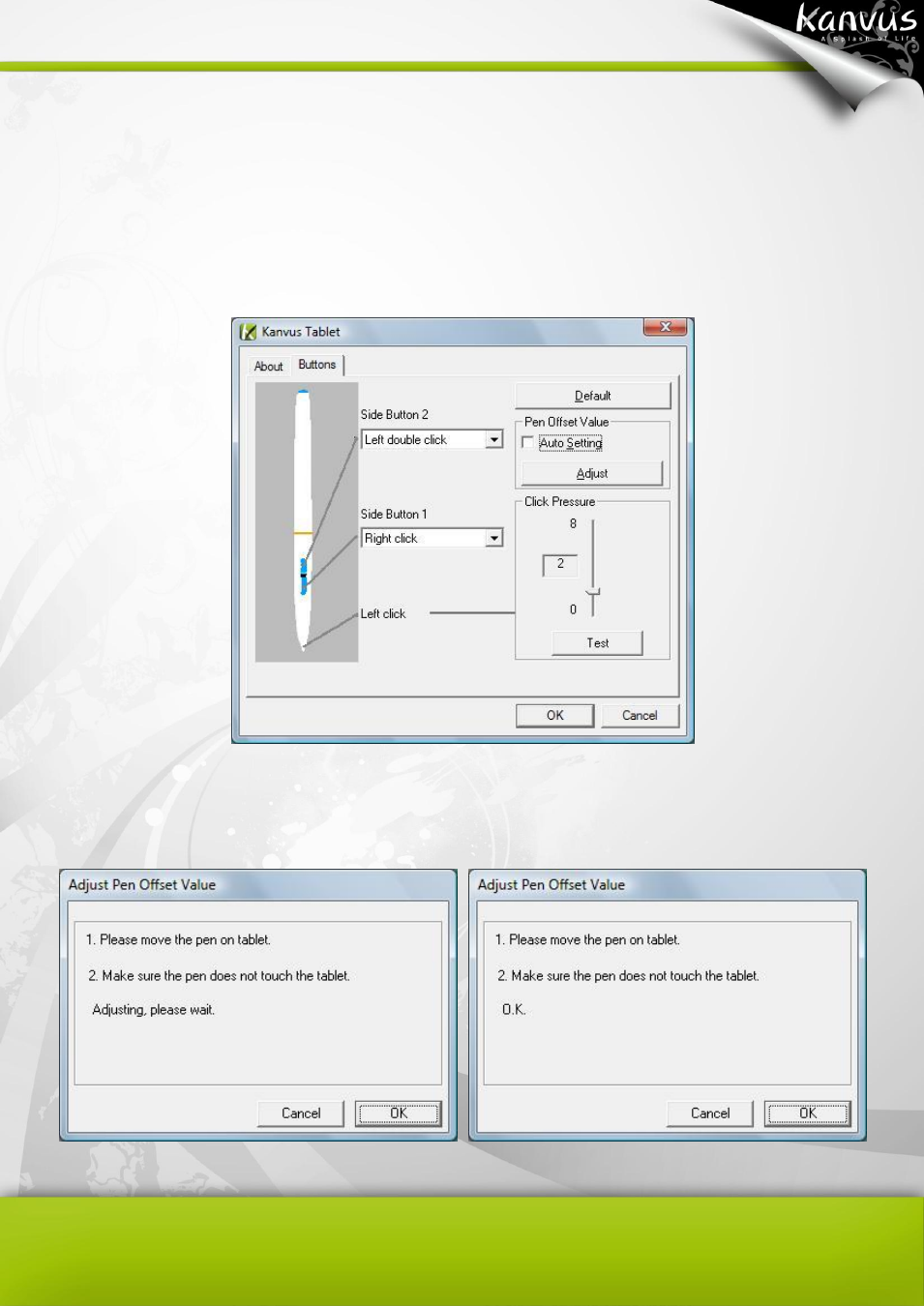The image size is (924, 1306).
Task: Click the Test button under Click Pressure
Action: coord(597,643)
